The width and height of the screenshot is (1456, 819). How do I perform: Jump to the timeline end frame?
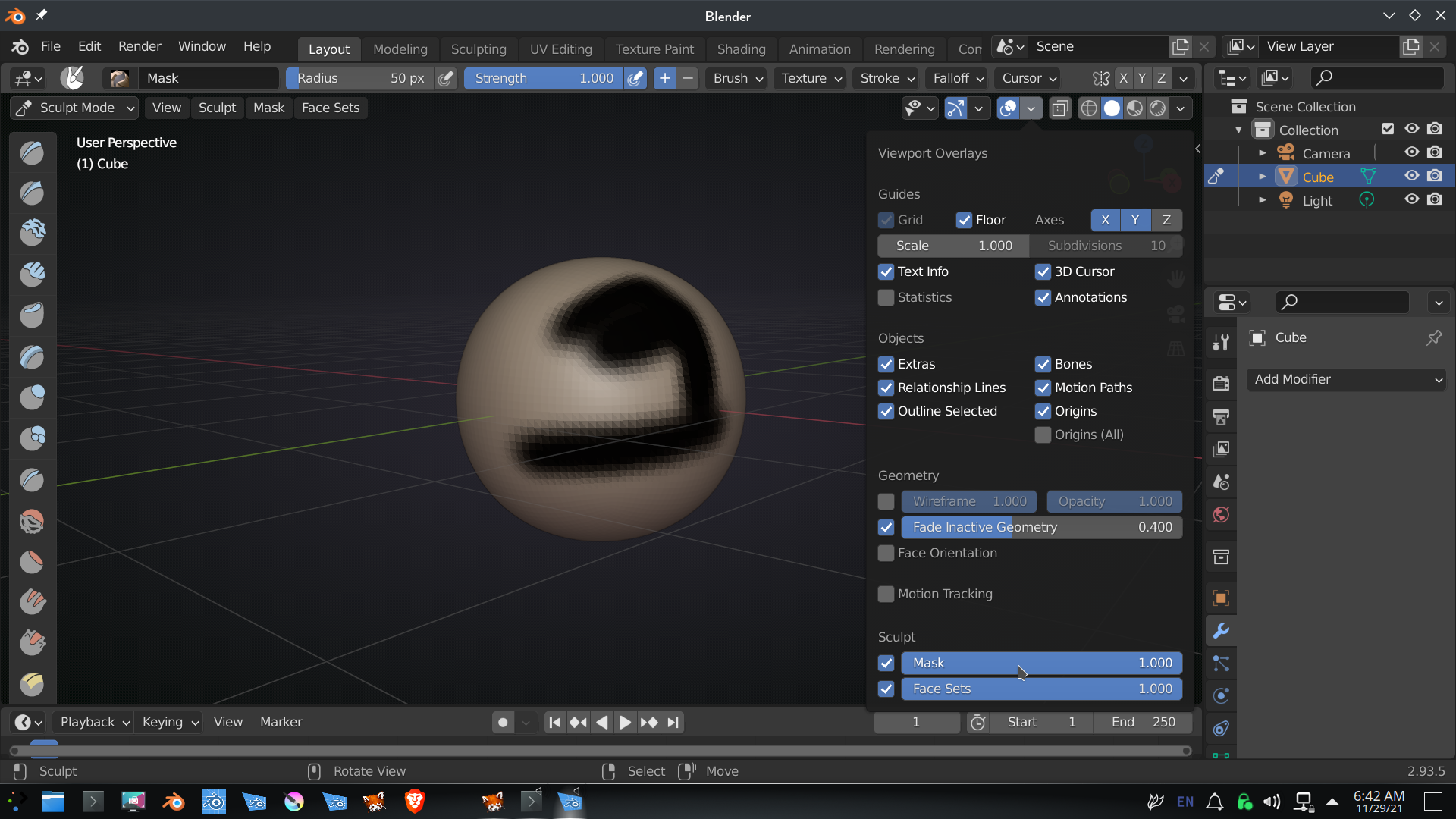tap(673, 722)
